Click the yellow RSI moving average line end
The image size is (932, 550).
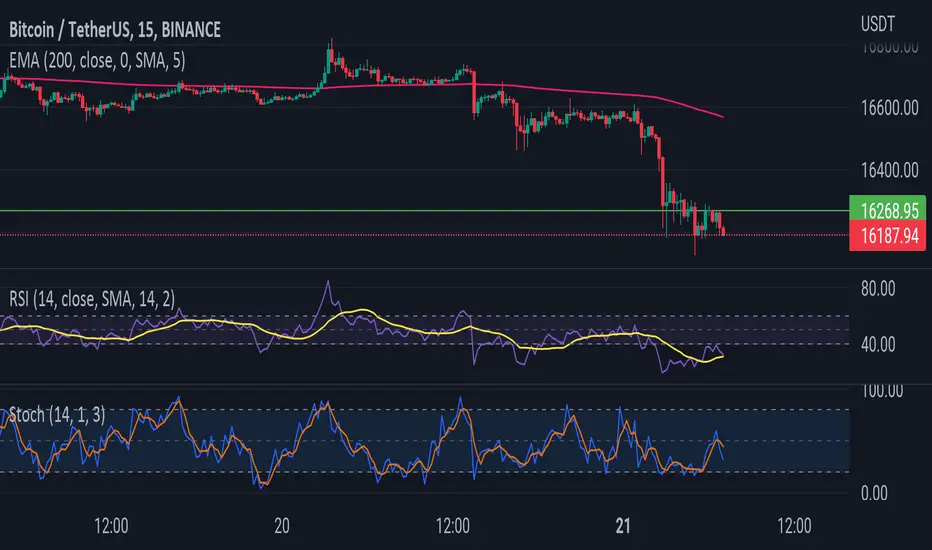(x=722, y=357)
